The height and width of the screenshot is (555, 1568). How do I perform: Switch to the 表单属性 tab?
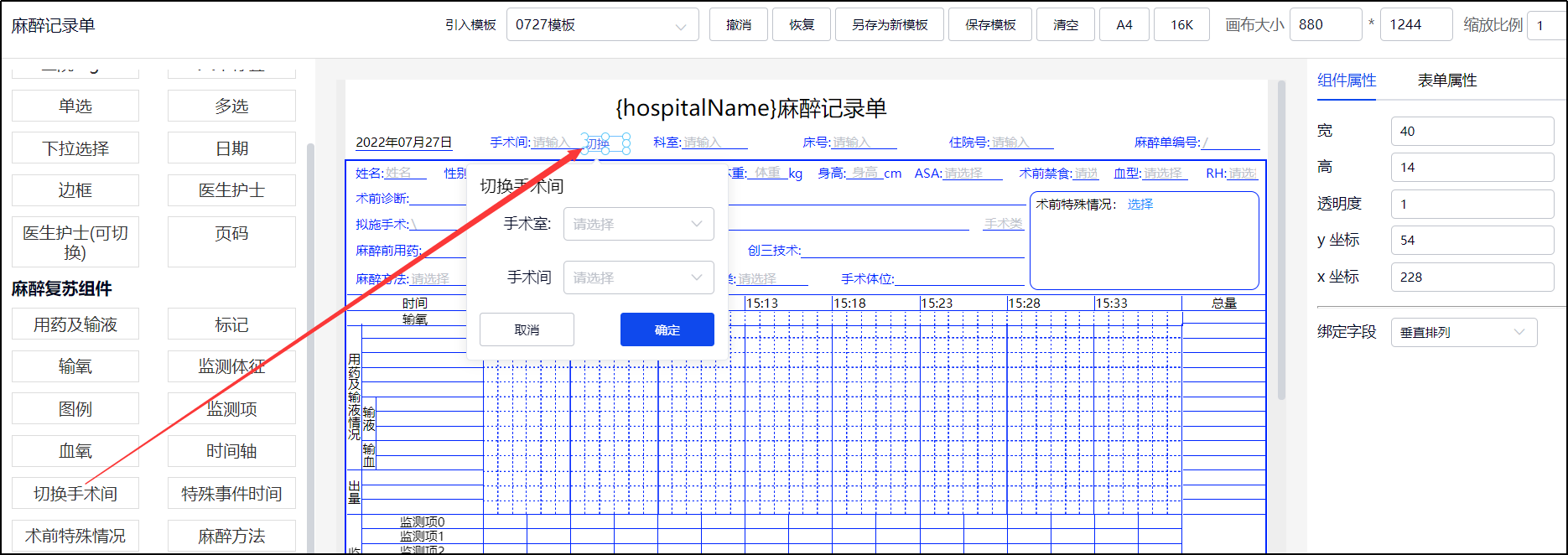[1447, 80]
